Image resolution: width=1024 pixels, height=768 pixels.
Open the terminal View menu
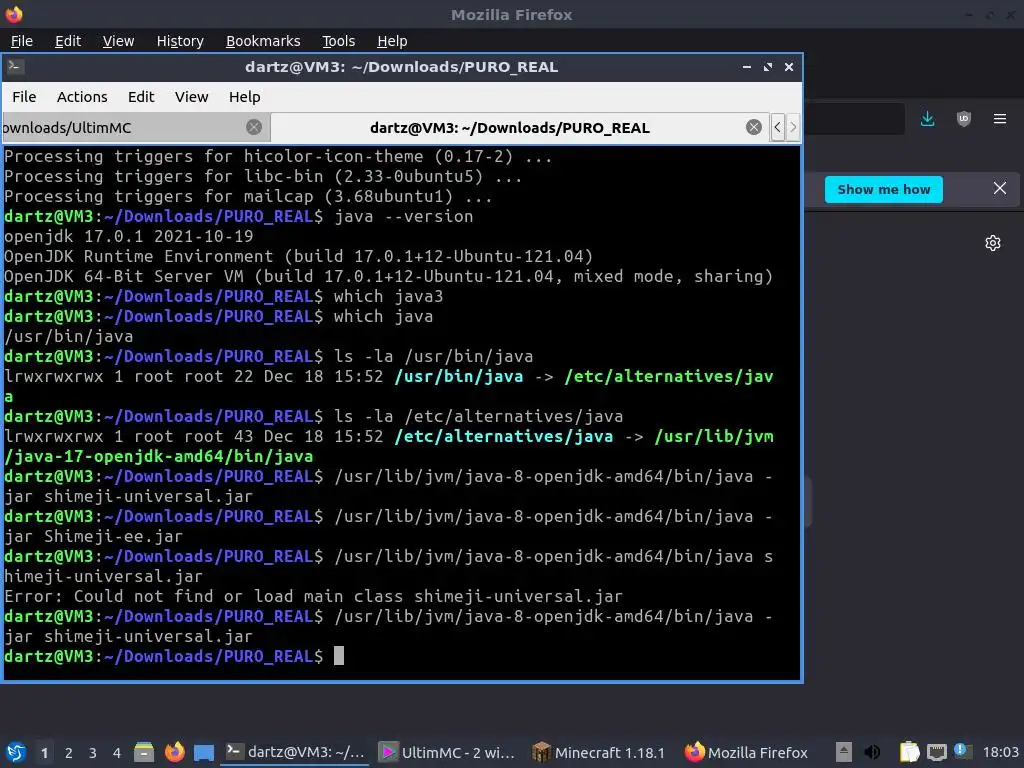191,97
